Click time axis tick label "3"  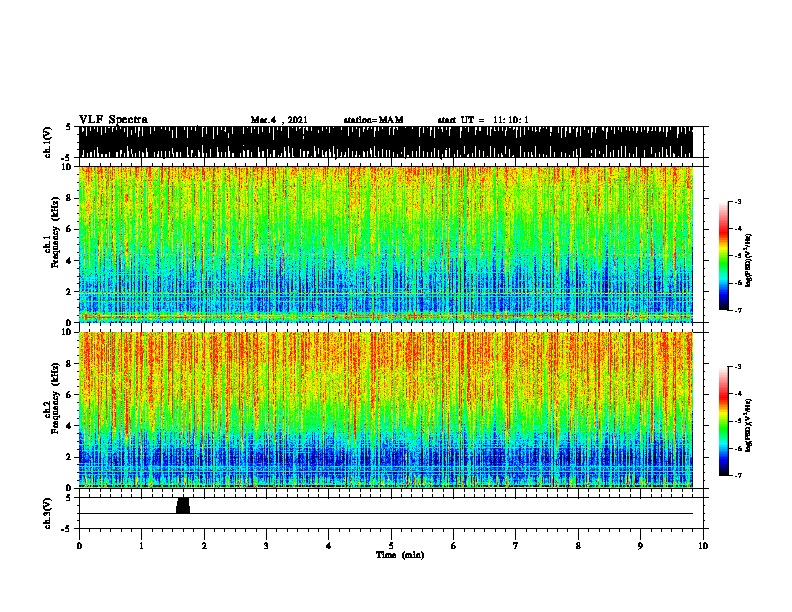click(266, 546)
